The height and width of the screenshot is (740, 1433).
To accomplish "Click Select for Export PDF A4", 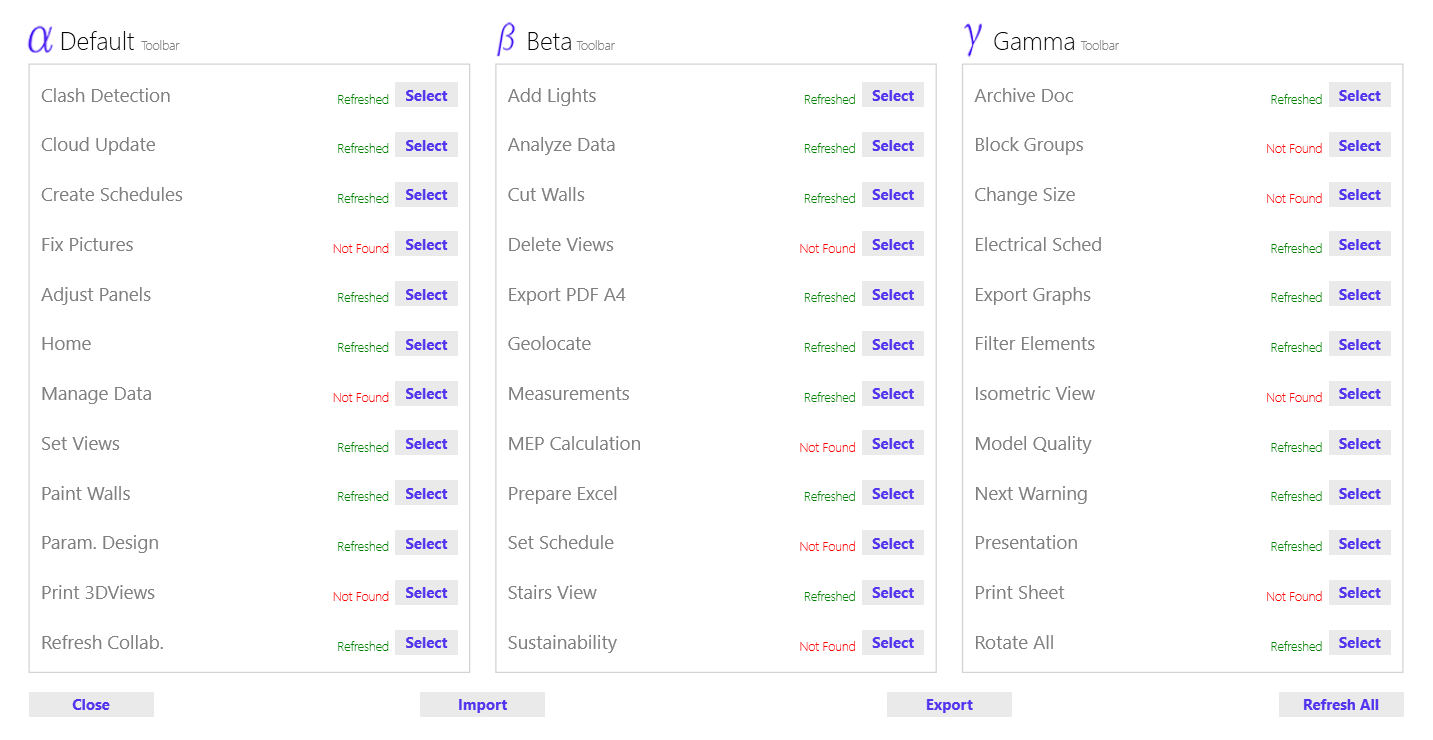I will [x=893, y=295].
